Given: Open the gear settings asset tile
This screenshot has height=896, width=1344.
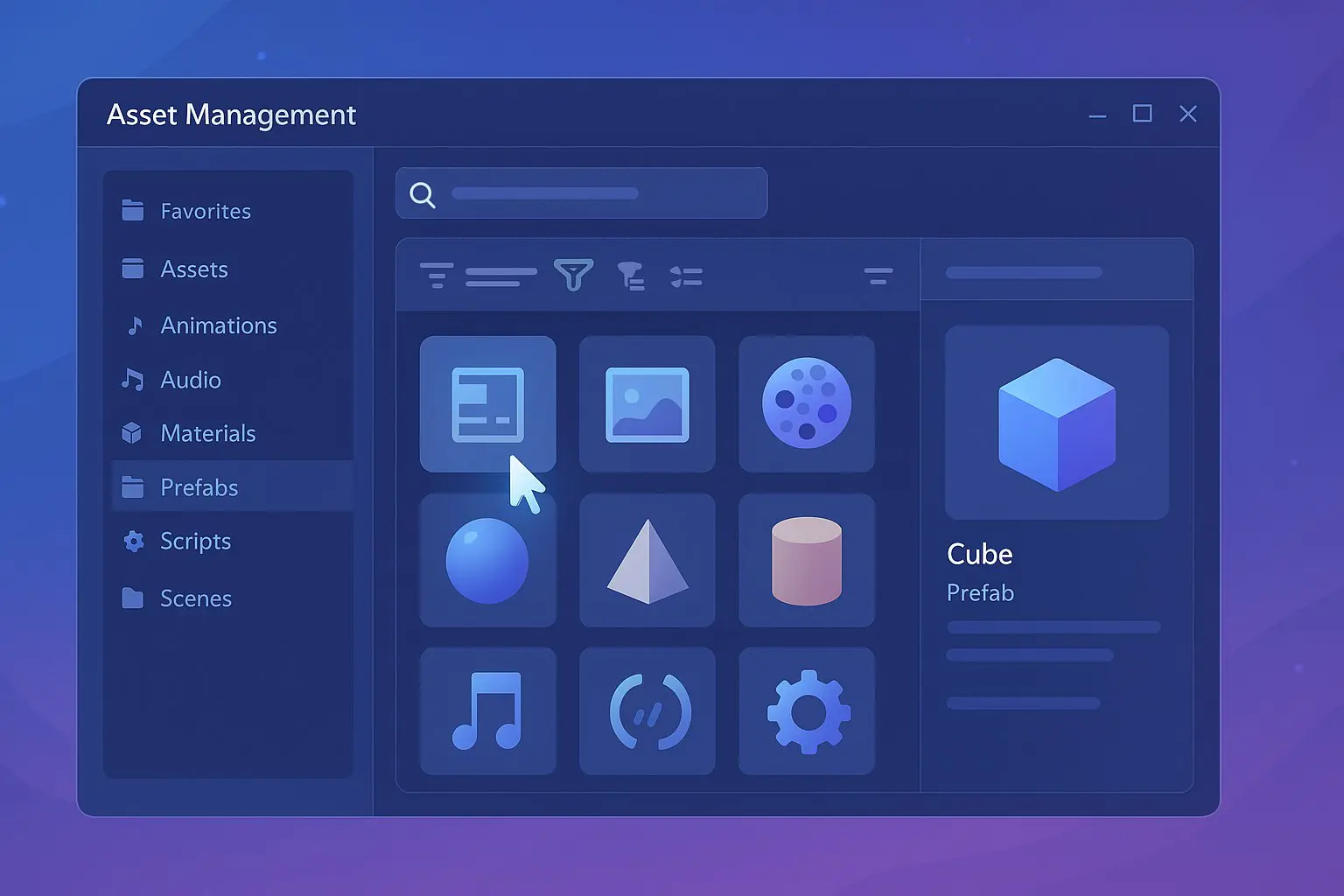Looking at the screenshot, I should pyautogui.click(x=806, y=711).
